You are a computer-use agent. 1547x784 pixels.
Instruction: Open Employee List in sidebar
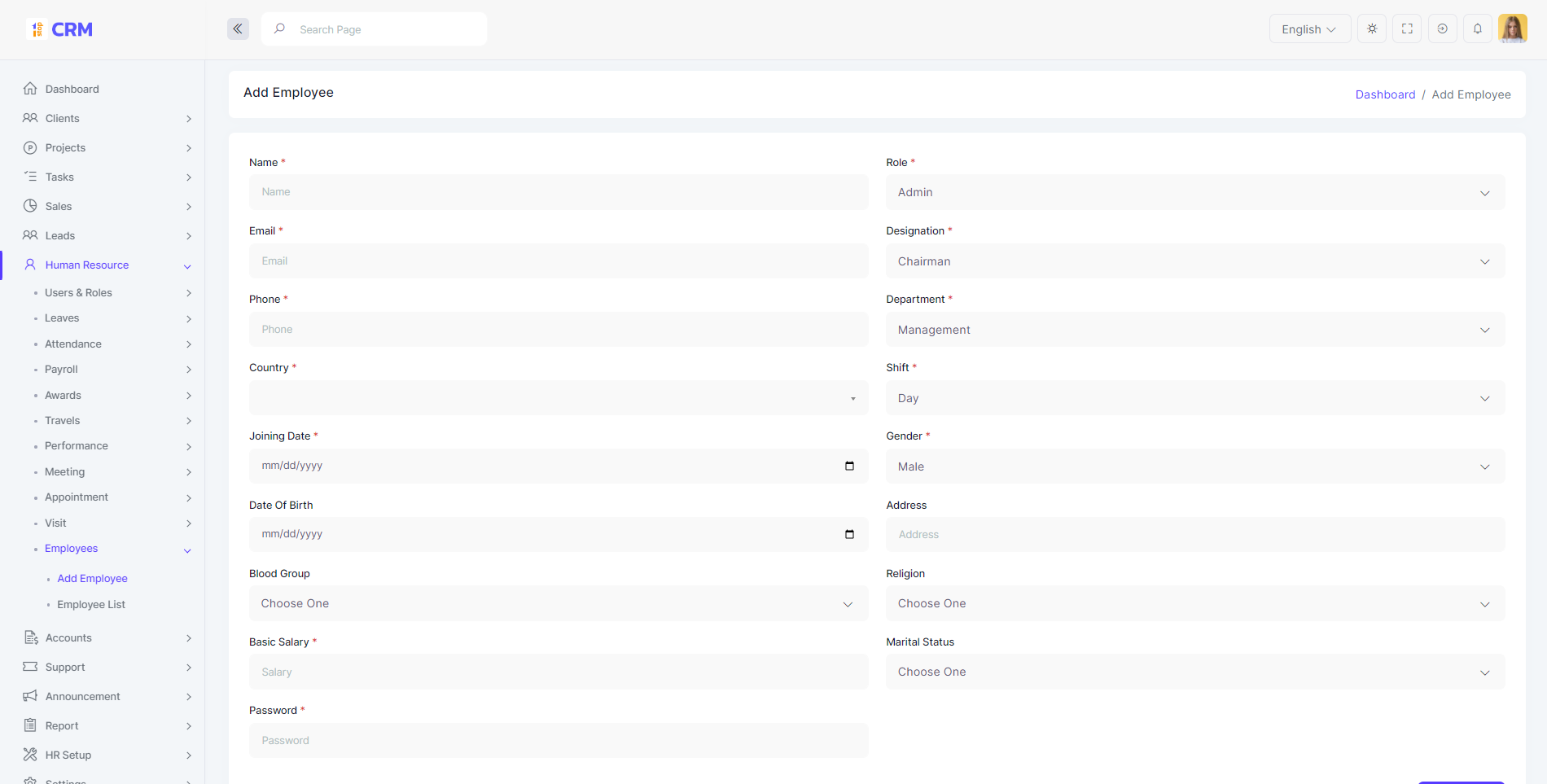point(91,604)
